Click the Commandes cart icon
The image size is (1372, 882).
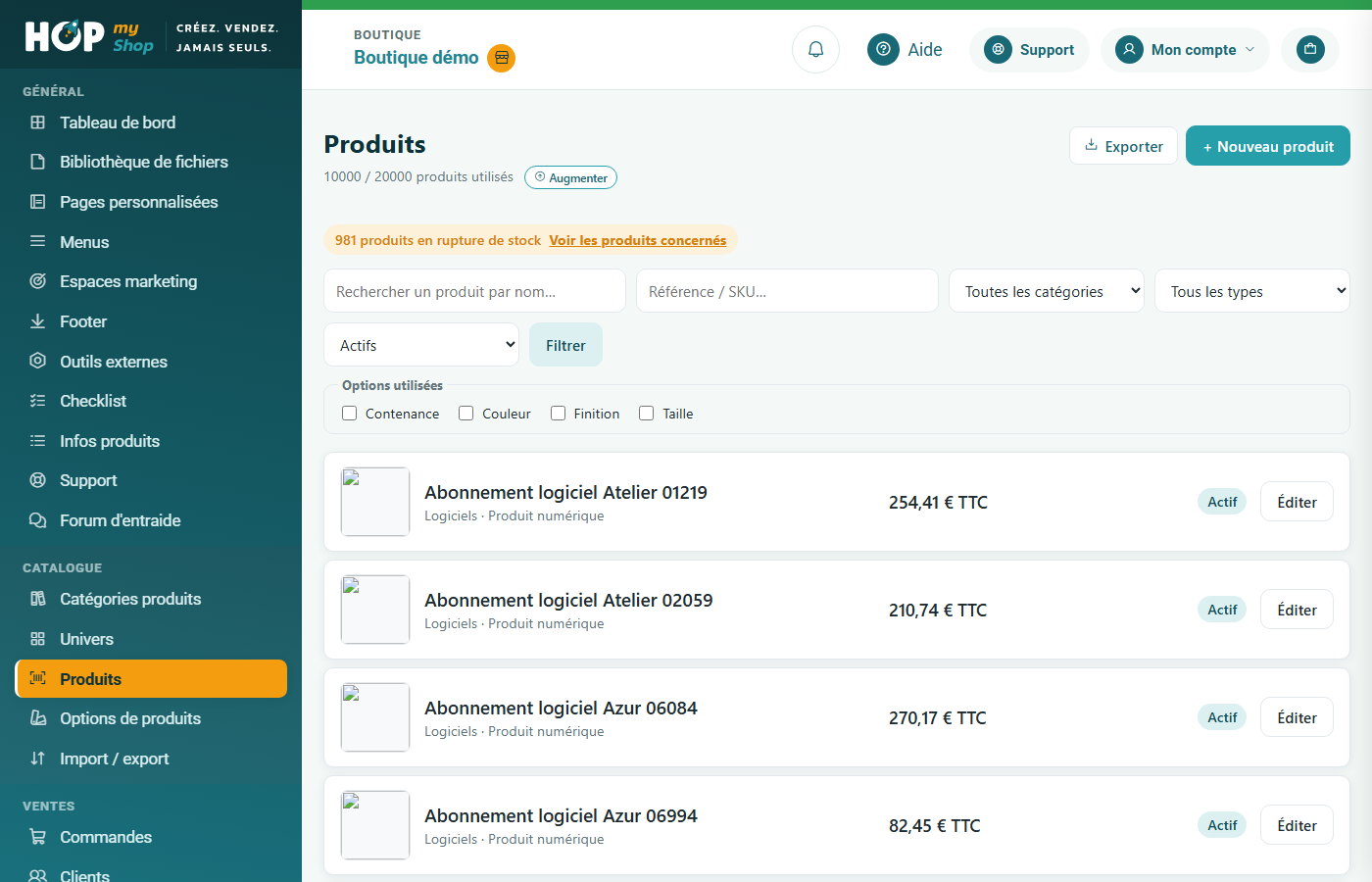point(38,837)
